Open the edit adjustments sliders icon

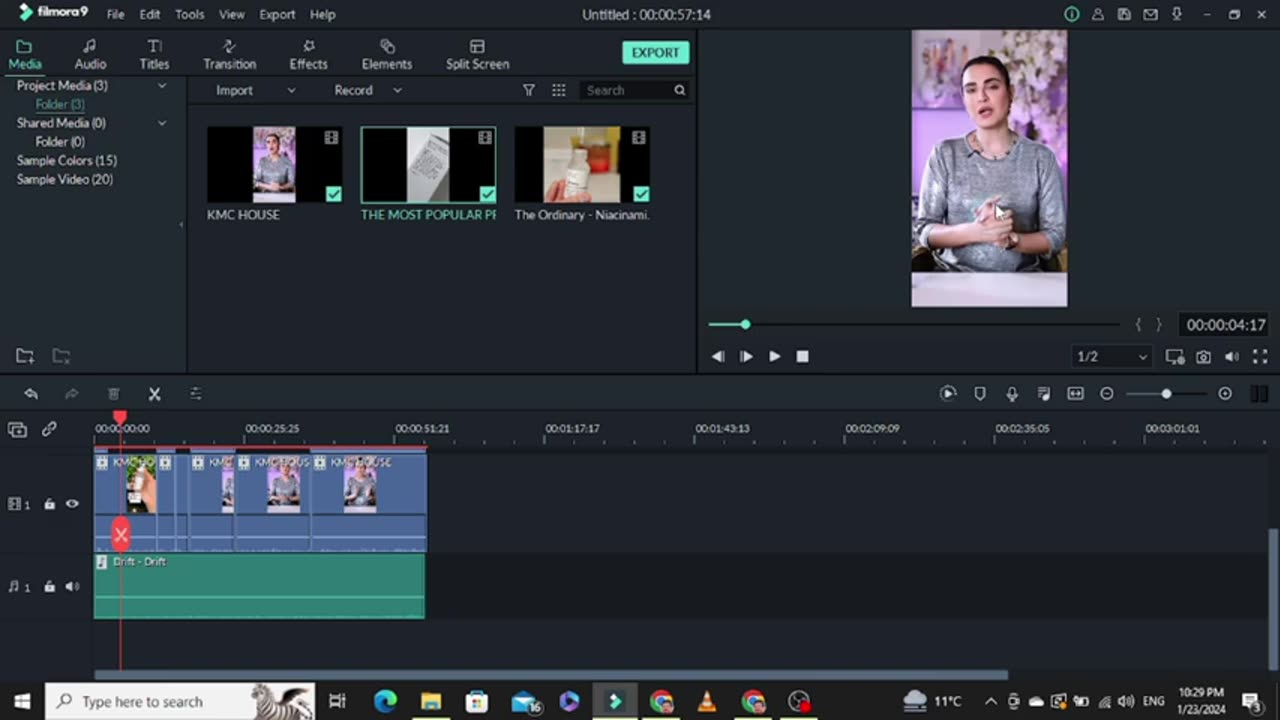tap(196, 394)
